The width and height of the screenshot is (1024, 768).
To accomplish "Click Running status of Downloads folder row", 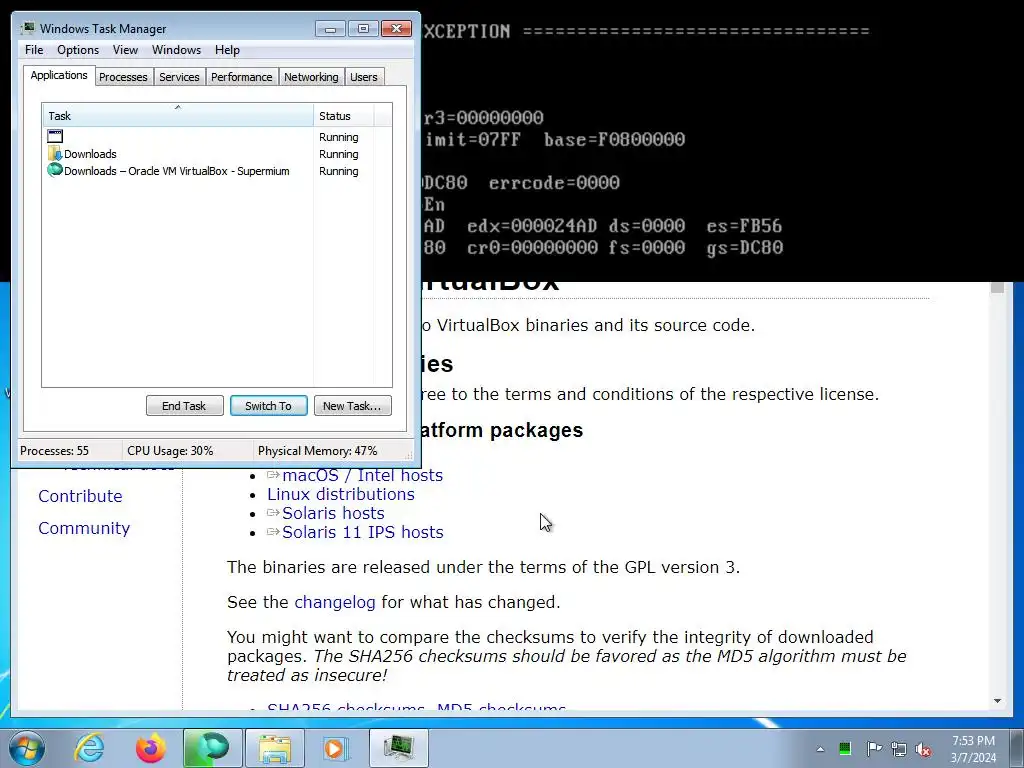I will [x=338, y=154].
